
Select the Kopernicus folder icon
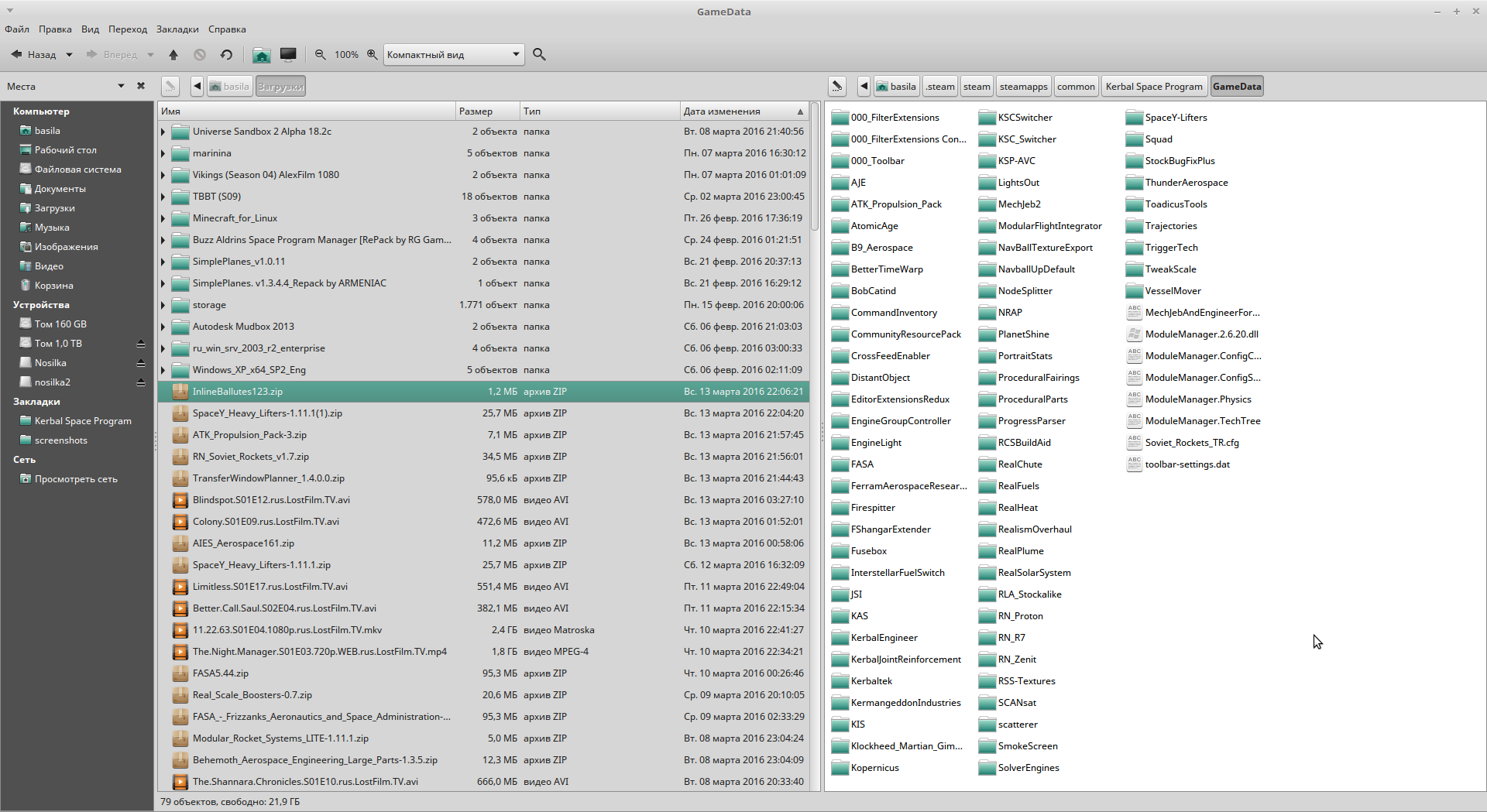click(840, 768)
